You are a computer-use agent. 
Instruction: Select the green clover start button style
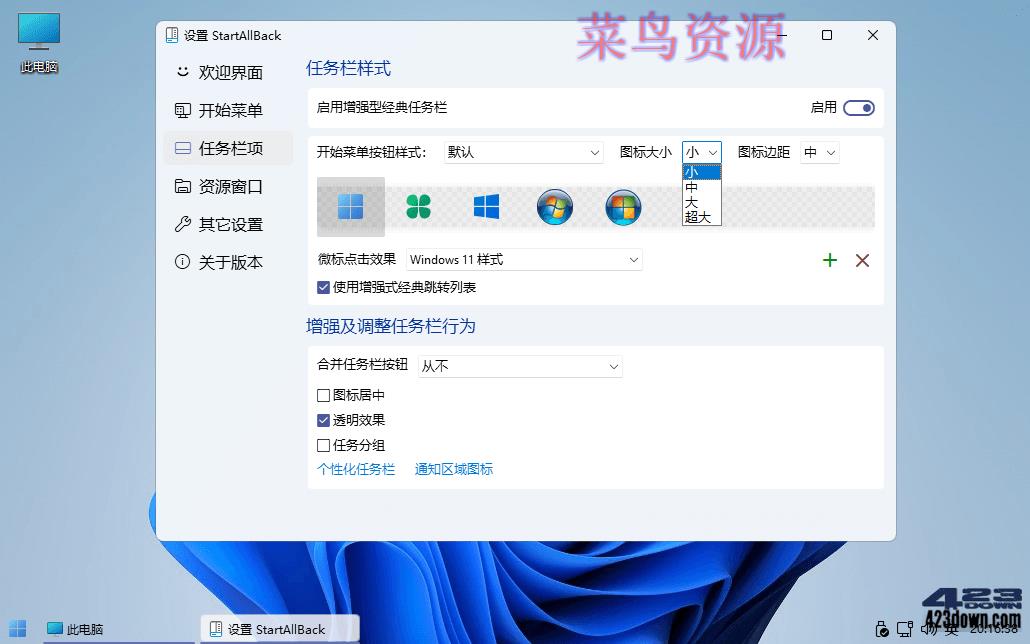point(418,207)
